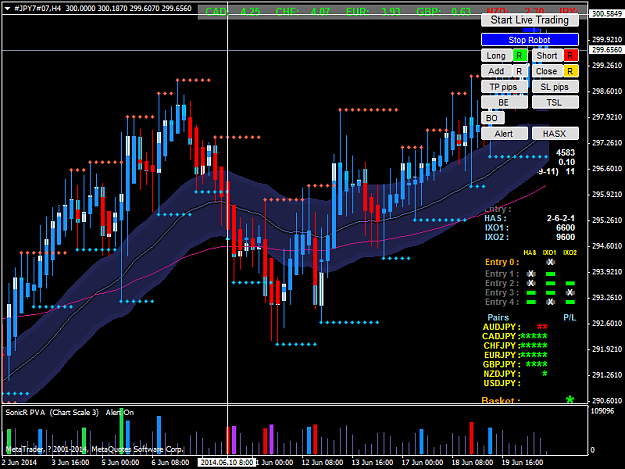Viewport: 625px width, 469px height.
Task: Click the EUR strength value in the top bar
Action: [391, 12]
